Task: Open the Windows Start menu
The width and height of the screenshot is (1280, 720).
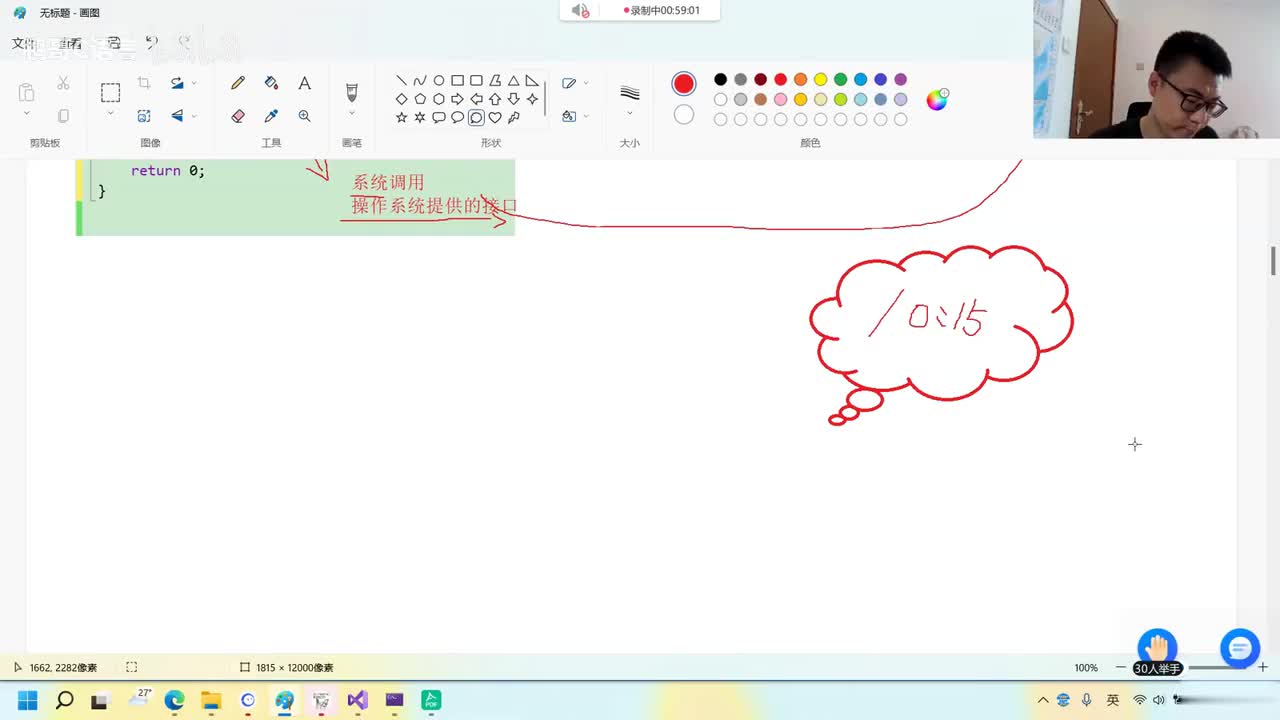Action: (x=27, y=700)
